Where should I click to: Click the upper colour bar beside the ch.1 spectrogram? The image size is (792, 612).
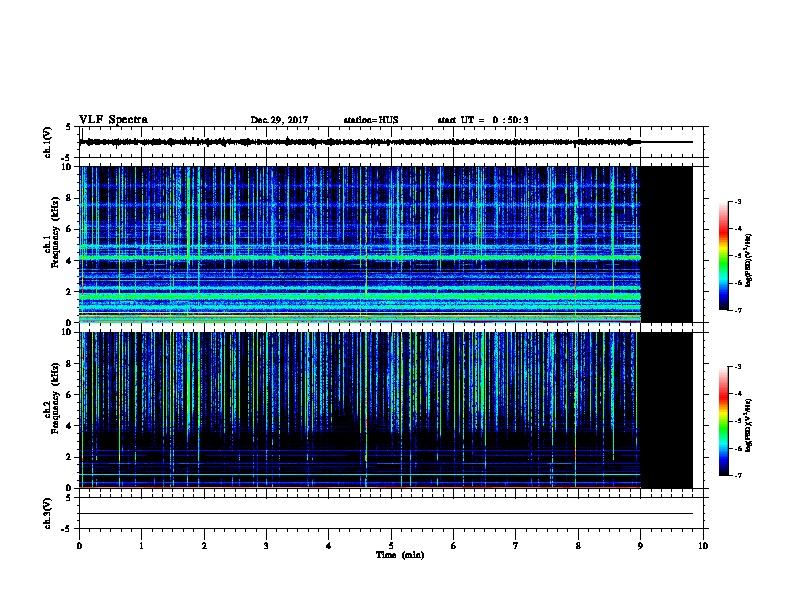click(724, 256)
